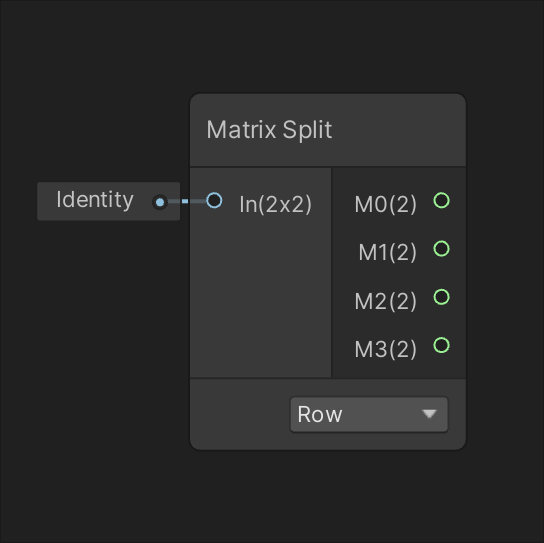The height and width of the screenshot is (543, 544).
Task: Click the In(2x2) input label
Action: [275, 204]
